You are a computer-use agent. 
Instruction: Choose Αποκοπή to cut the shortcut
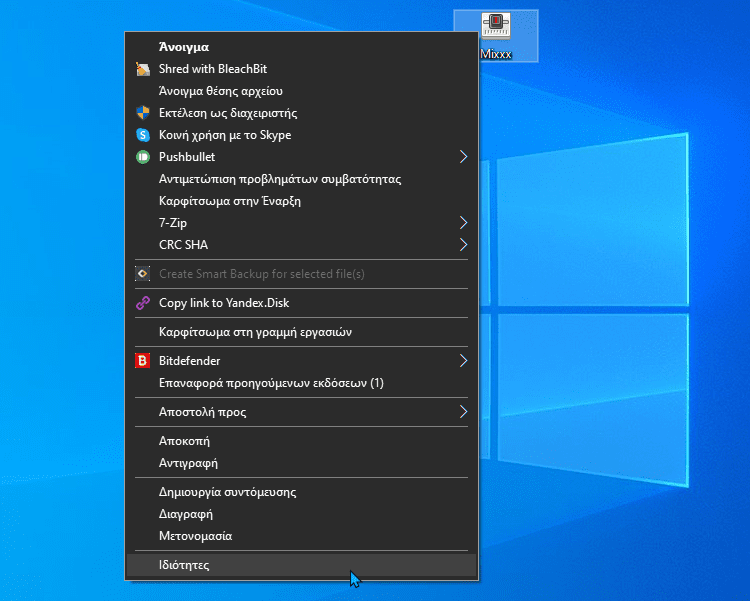point(302,441)
